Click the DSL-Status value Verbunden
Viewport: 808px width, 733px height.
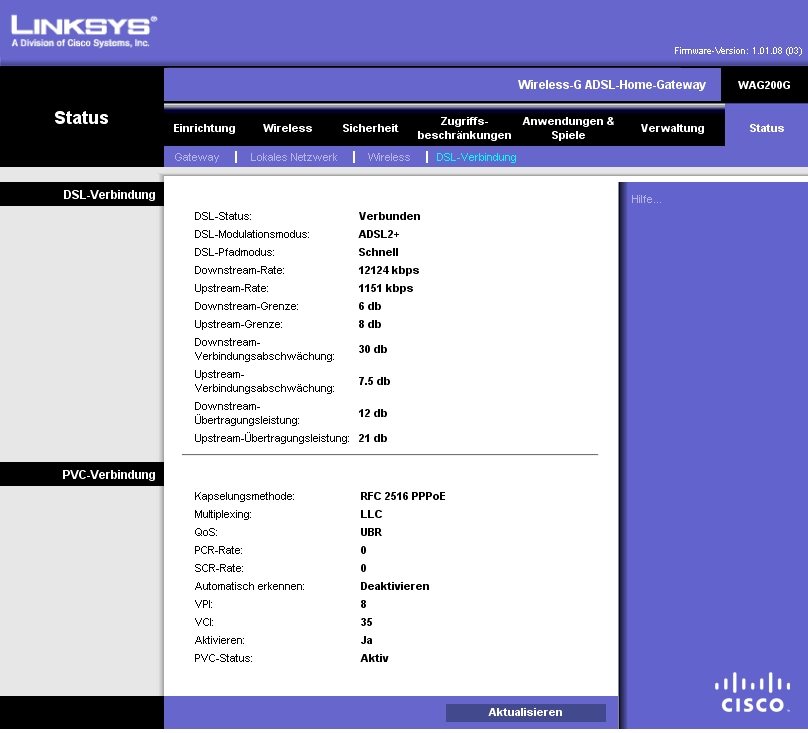tap(389, 216)
